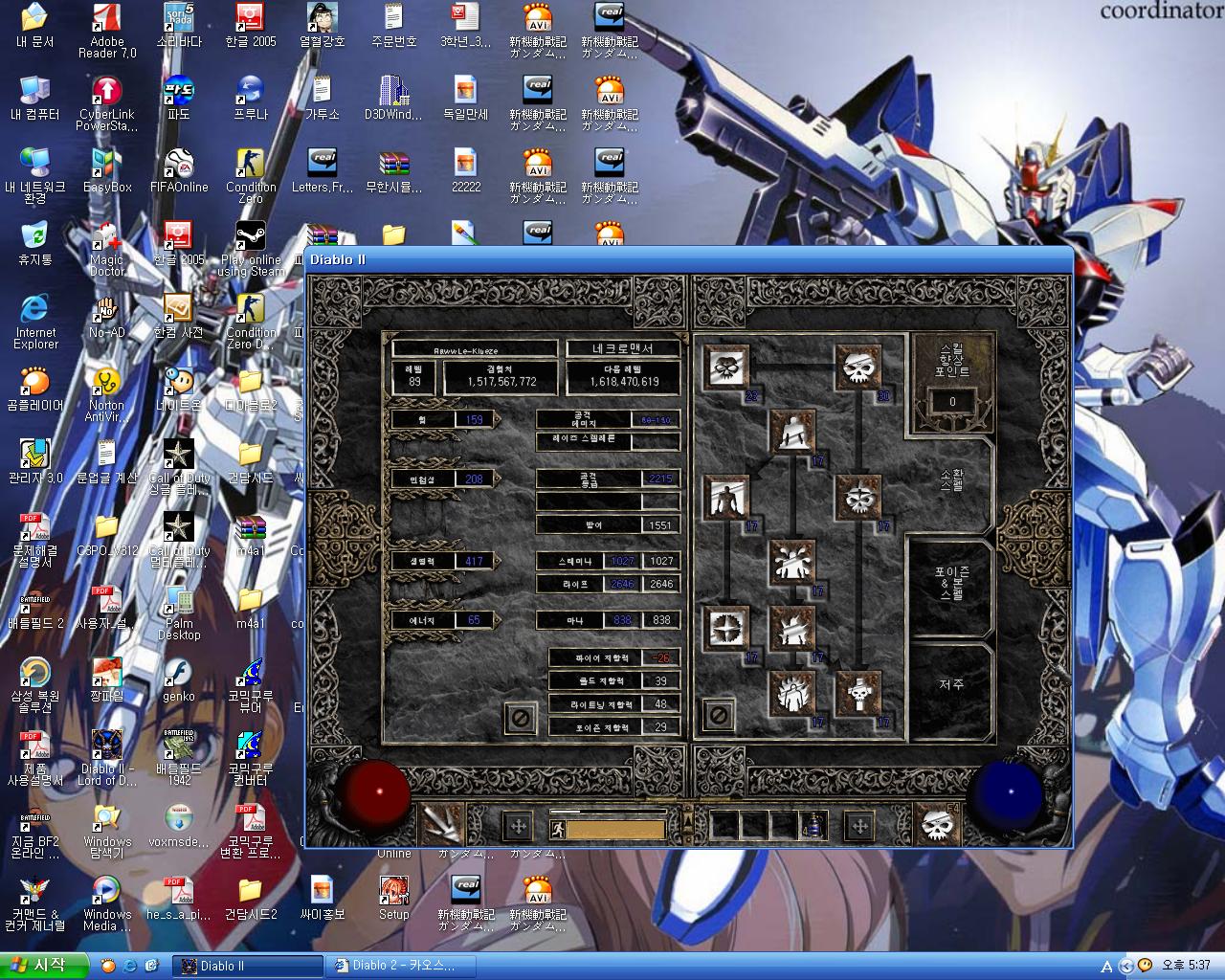
Task: Open No-AD desktop shortcut
Action: point(107,317)
